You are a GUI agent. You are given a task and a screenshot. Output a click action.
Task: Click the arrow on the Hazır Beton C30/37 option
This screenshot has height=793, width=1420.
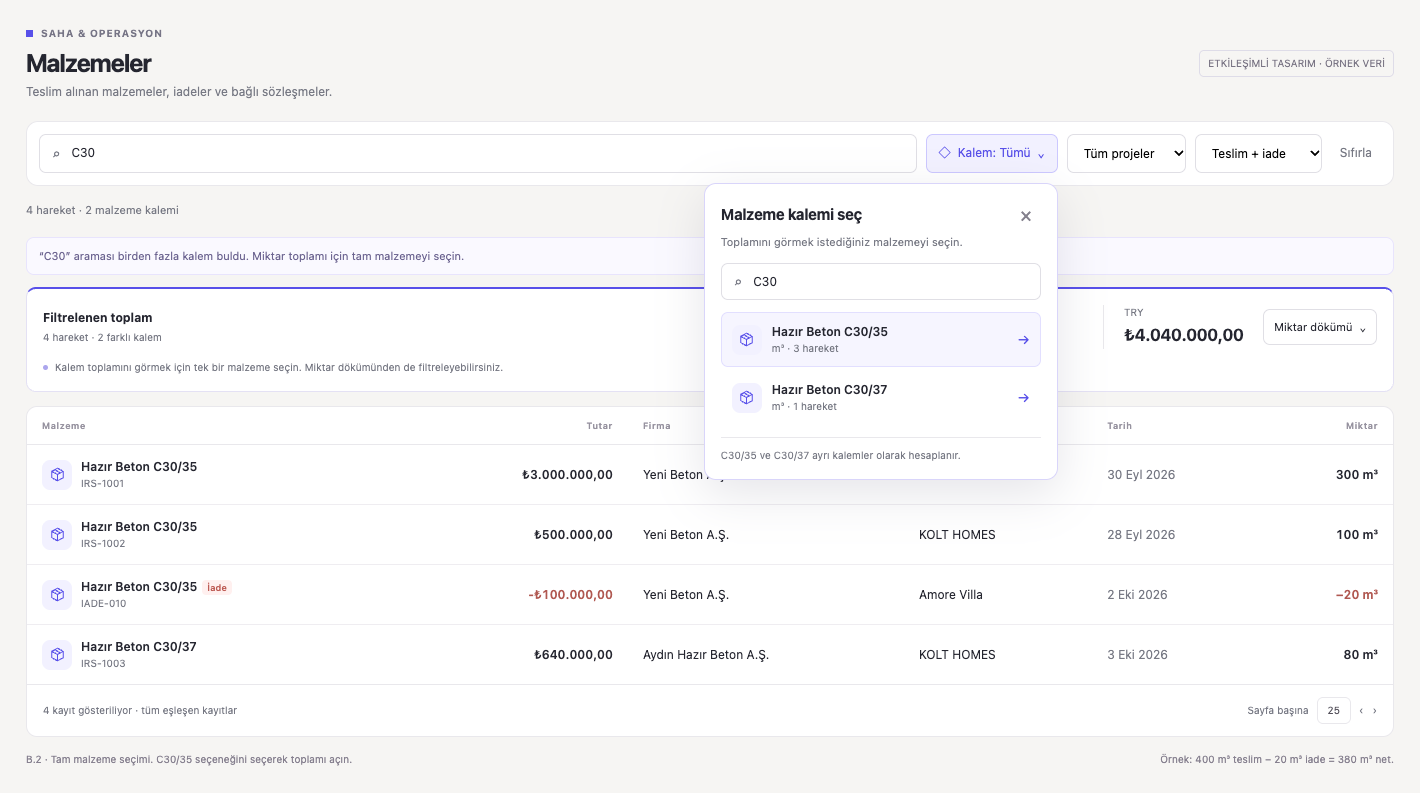1023,398
